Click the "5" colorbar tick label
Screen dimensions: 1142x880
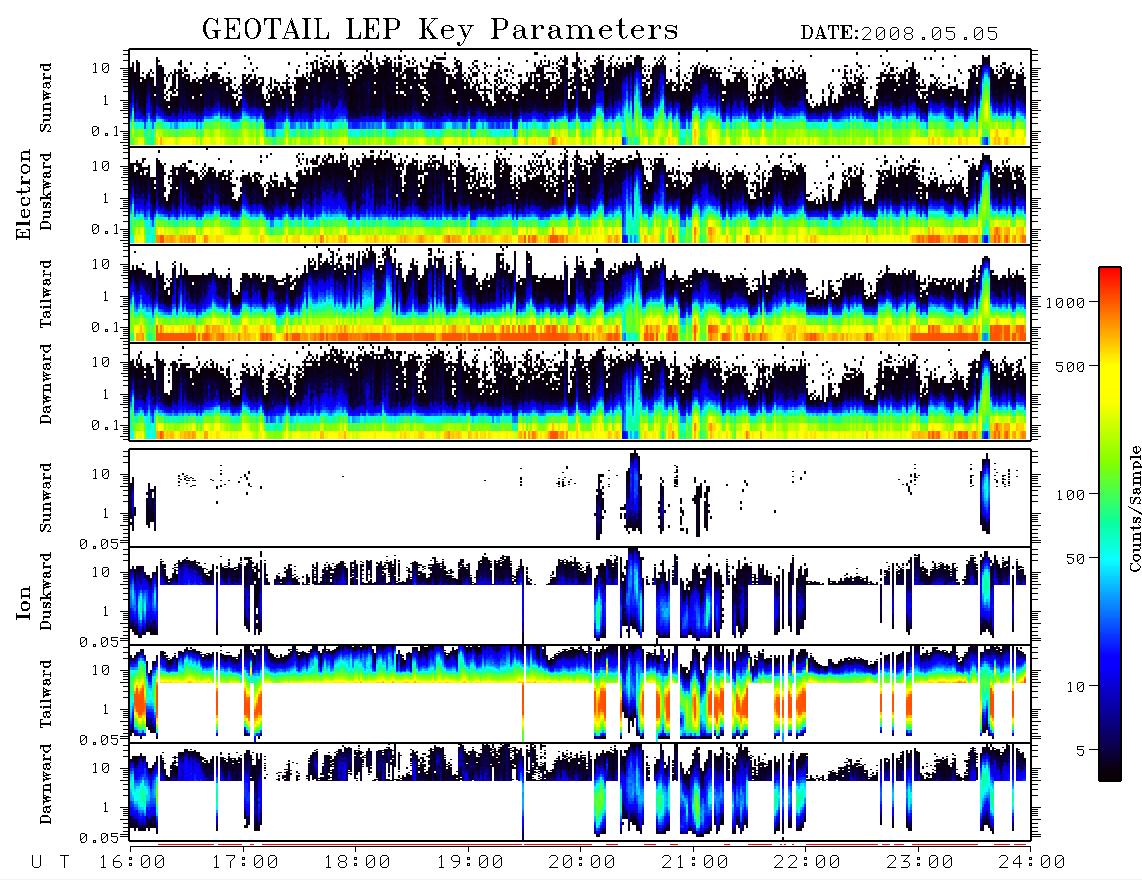pos(1080,750)
